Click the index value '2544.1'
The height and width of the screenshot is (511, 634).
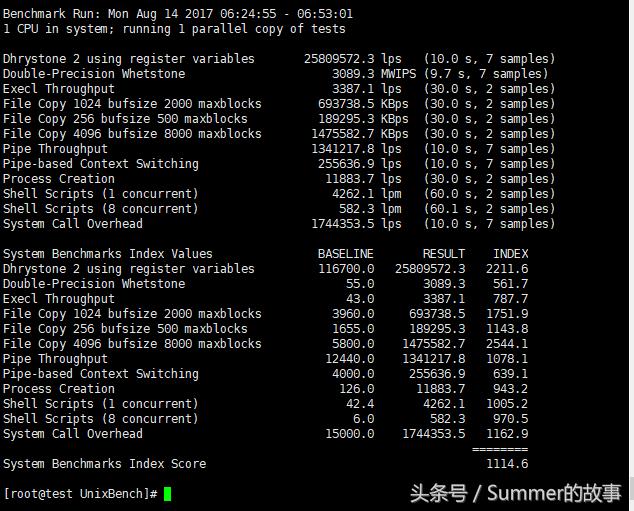507,344
